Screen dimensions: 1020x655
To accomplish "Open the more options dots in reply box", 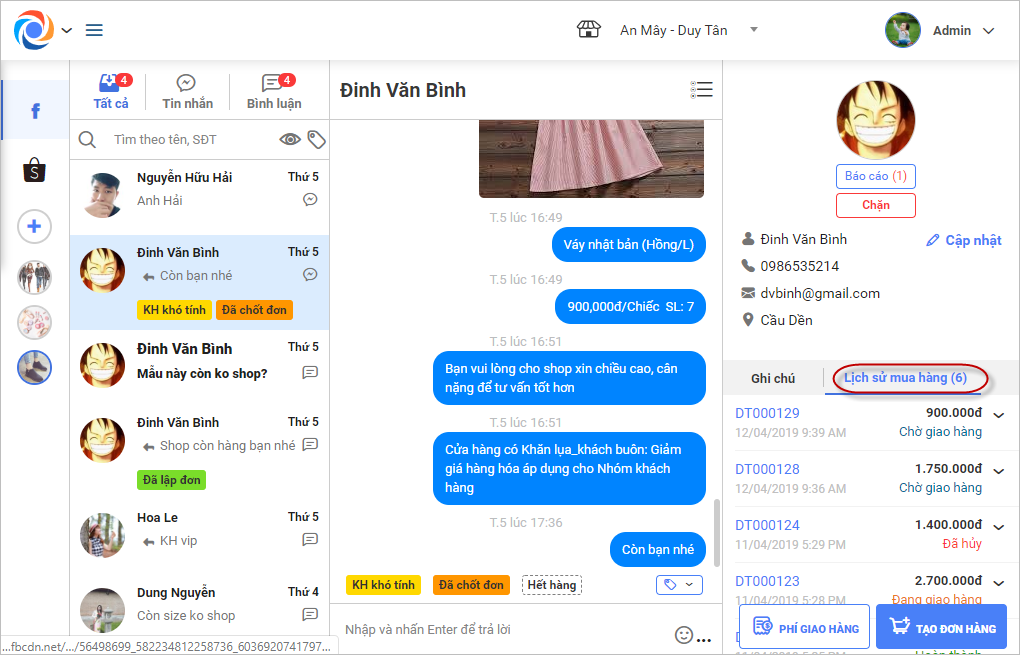I will 703,640.
